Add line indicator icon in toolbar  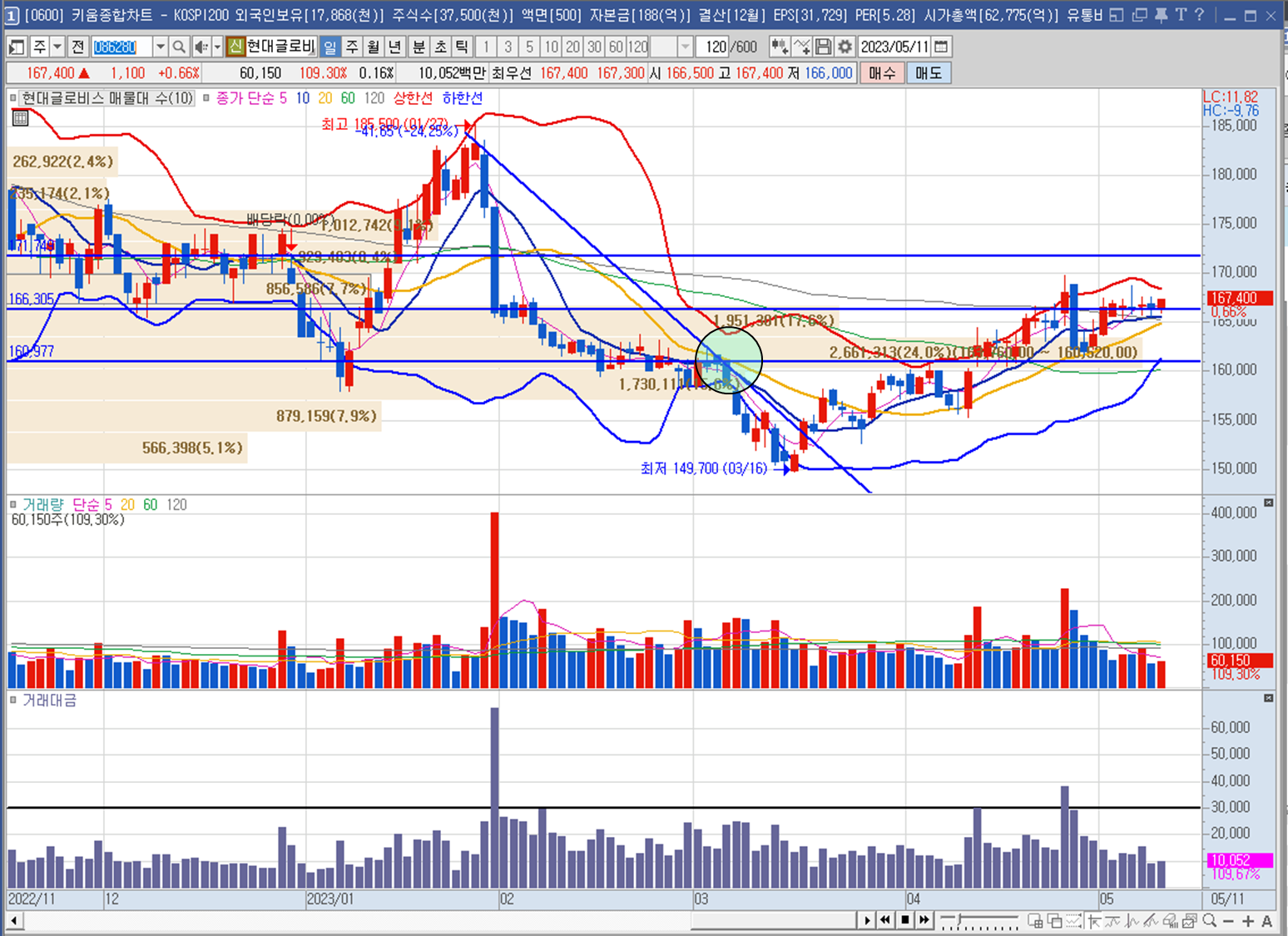coord(801,47)
